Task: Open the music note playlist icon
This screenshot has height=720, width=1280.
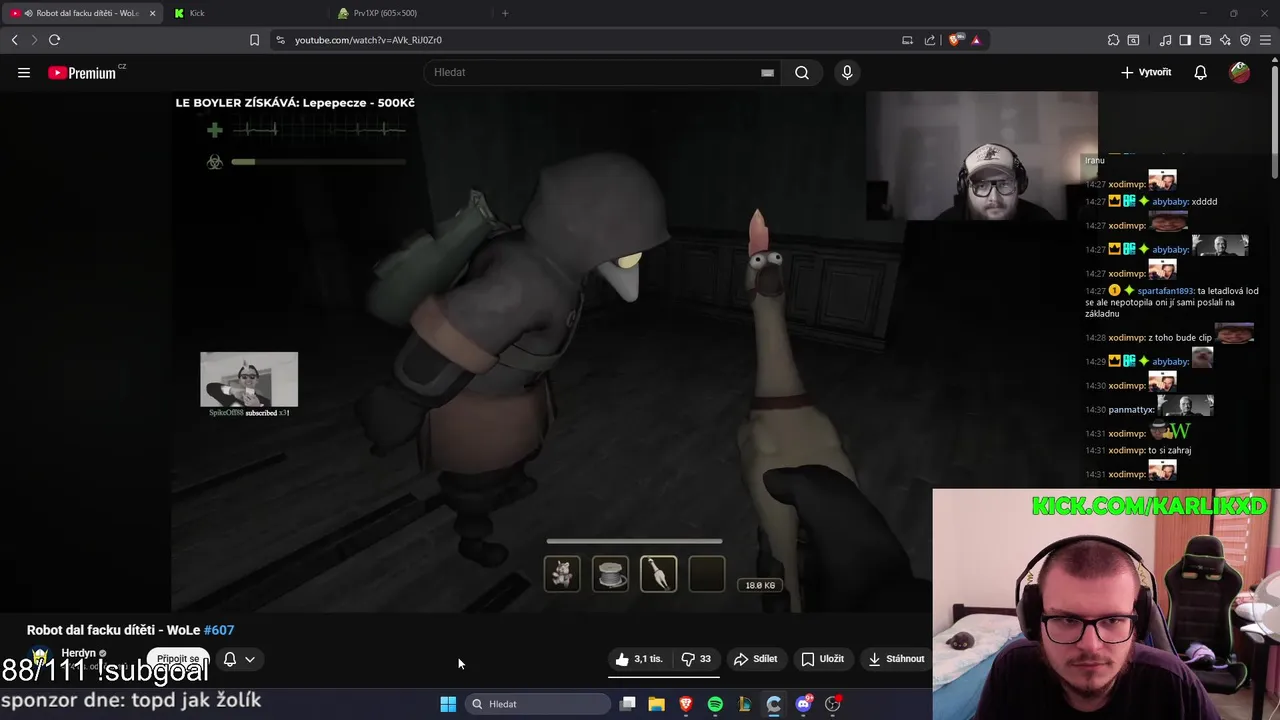Action: (x=1165, y=40)
